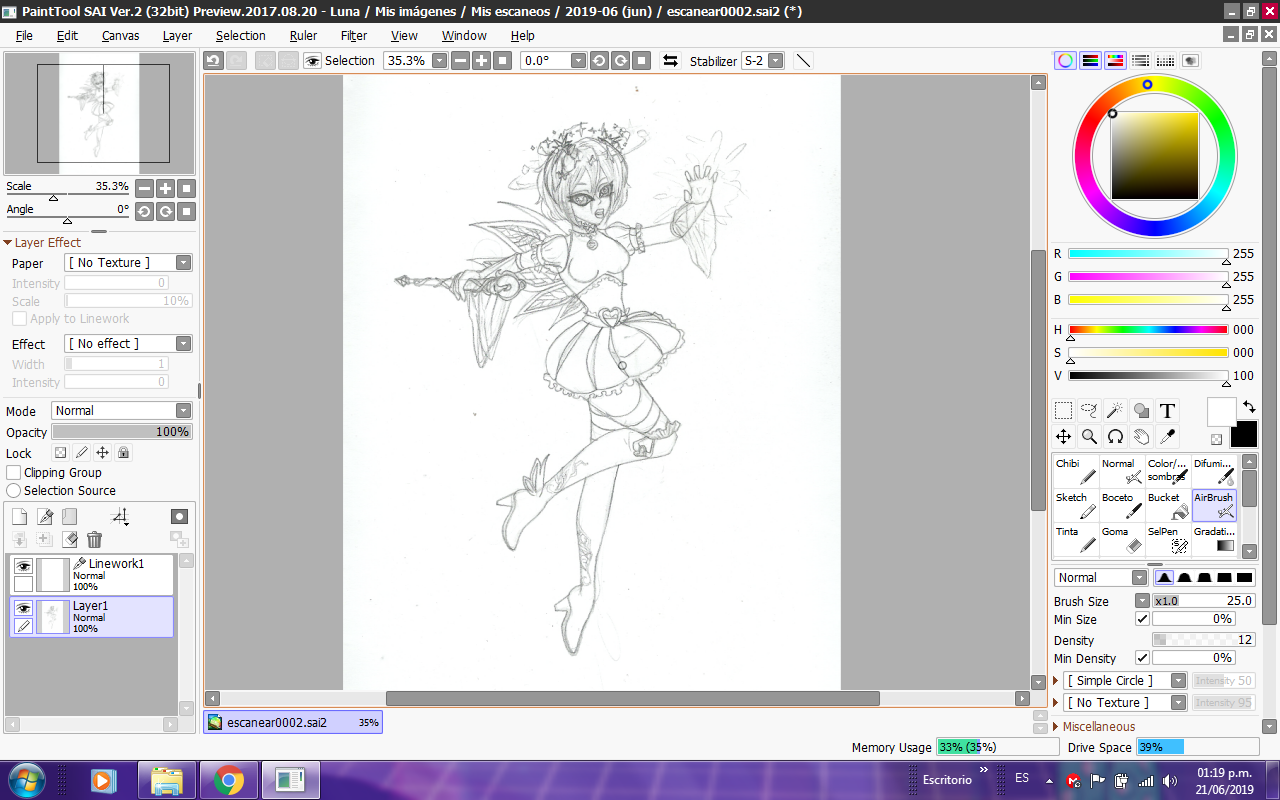The image size is (1280, 800).
Task: Create a new layer folder
Action: coord(69,517)
